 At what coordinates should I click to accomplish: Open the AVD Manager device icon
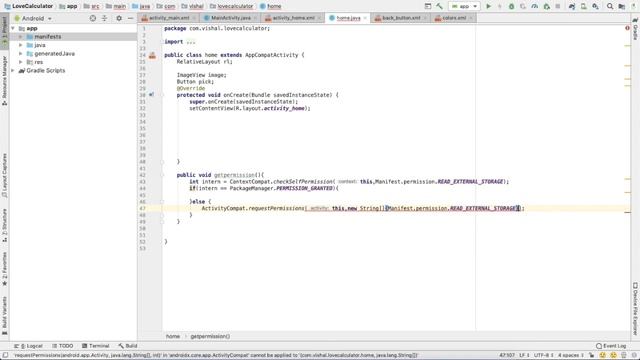584,6
